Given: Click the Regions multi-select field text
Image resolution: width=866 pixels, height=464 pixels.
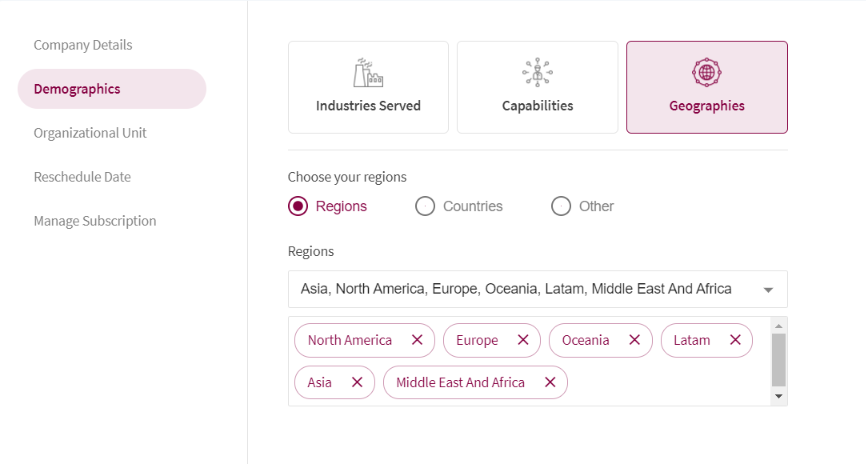Looking at the screenshot, I should [x=516, y=289].
